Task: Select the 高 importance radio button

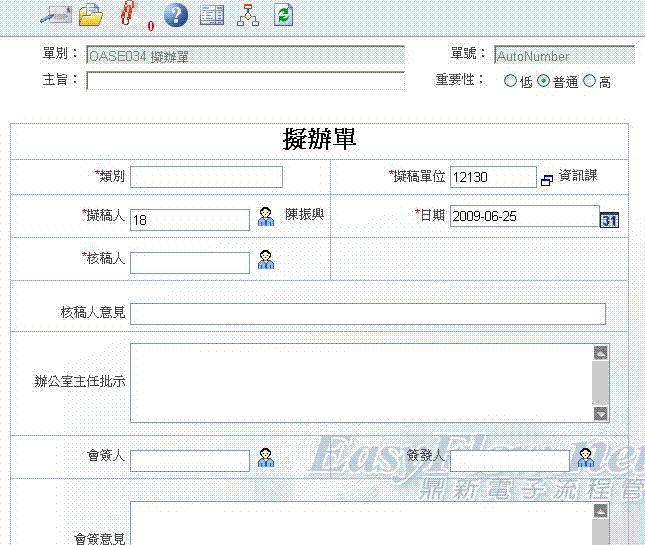Action: (589, 82)
